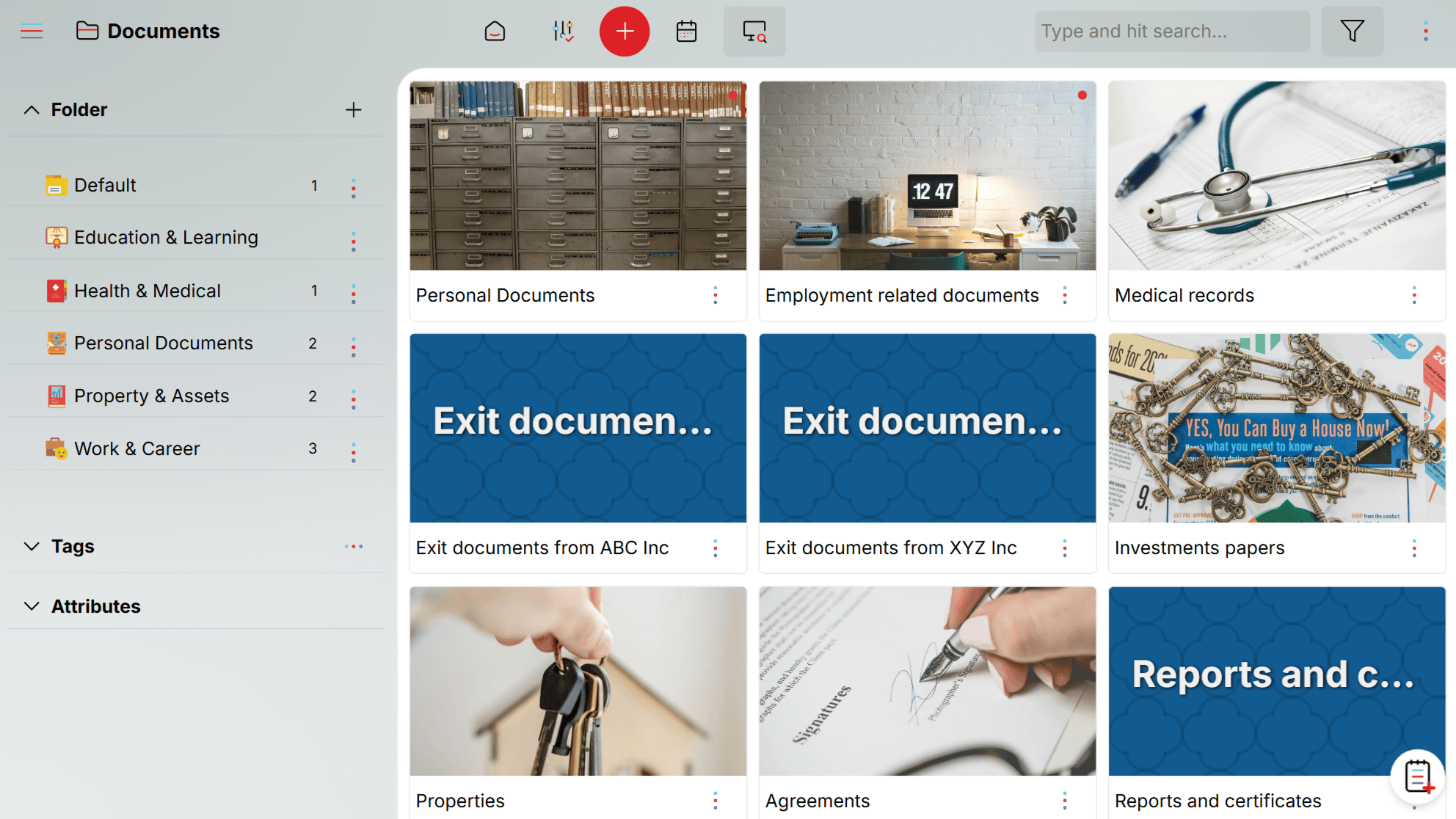
Task: Open options menu for Education & Learning folder
Action: coord(354,240)
